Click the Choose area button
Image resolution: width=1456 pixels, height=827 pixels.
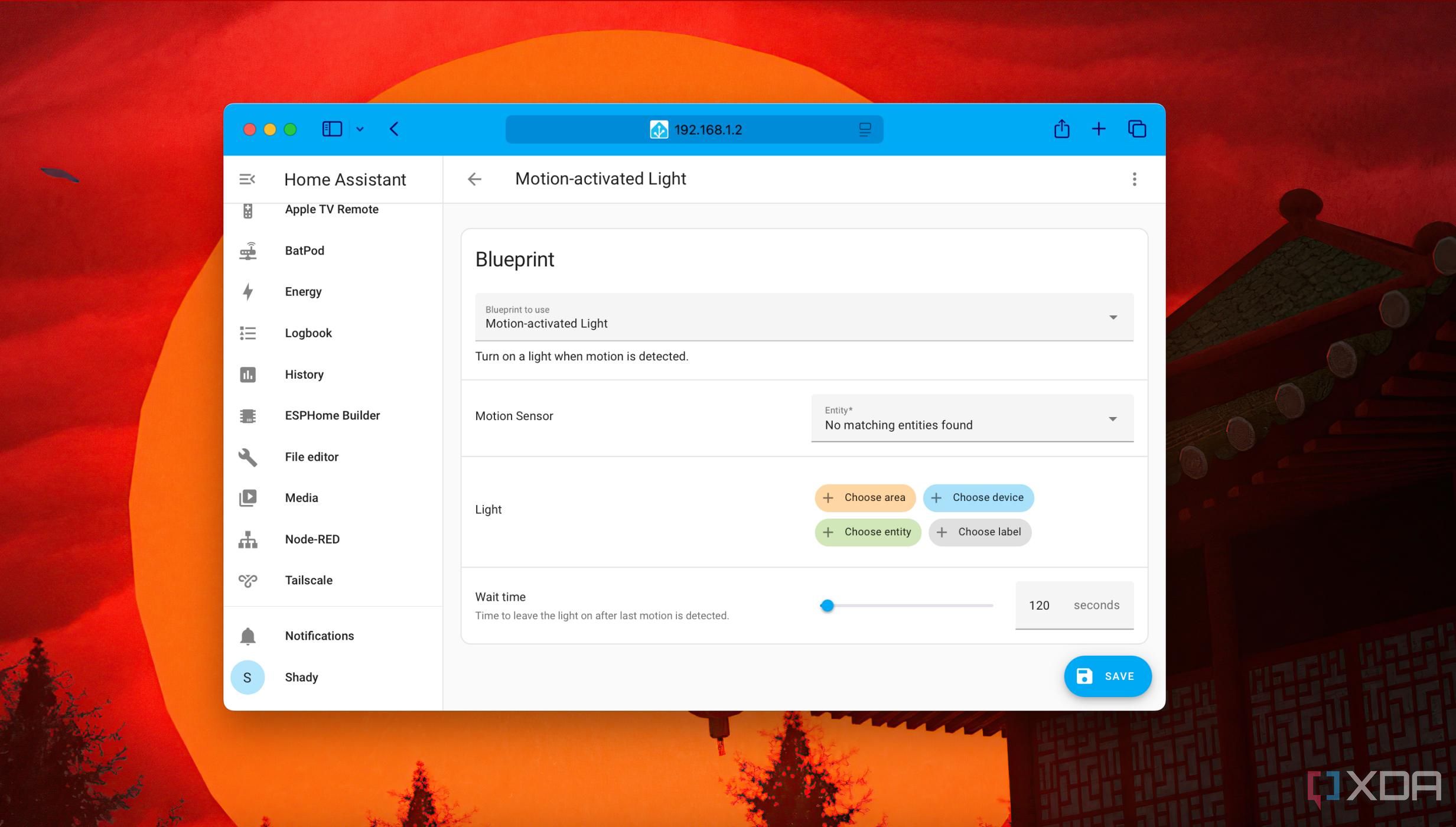pyautogui.click(x=865, y=497)
